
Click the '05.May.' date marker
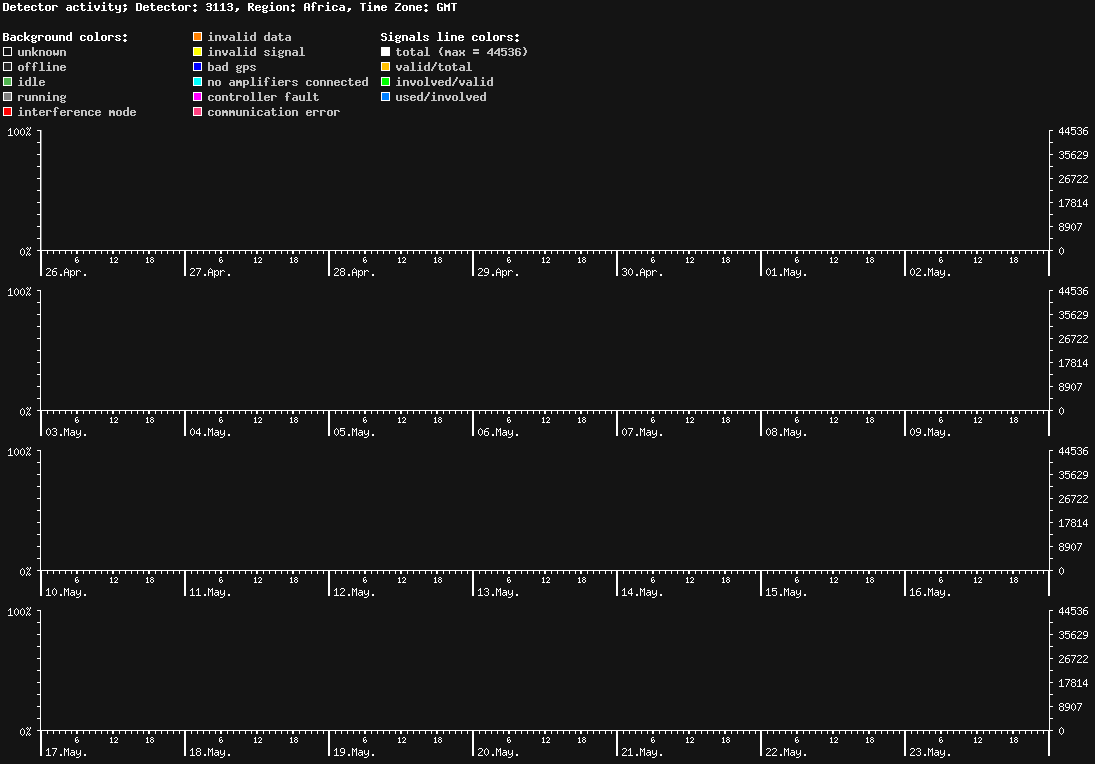pos(354,432)
